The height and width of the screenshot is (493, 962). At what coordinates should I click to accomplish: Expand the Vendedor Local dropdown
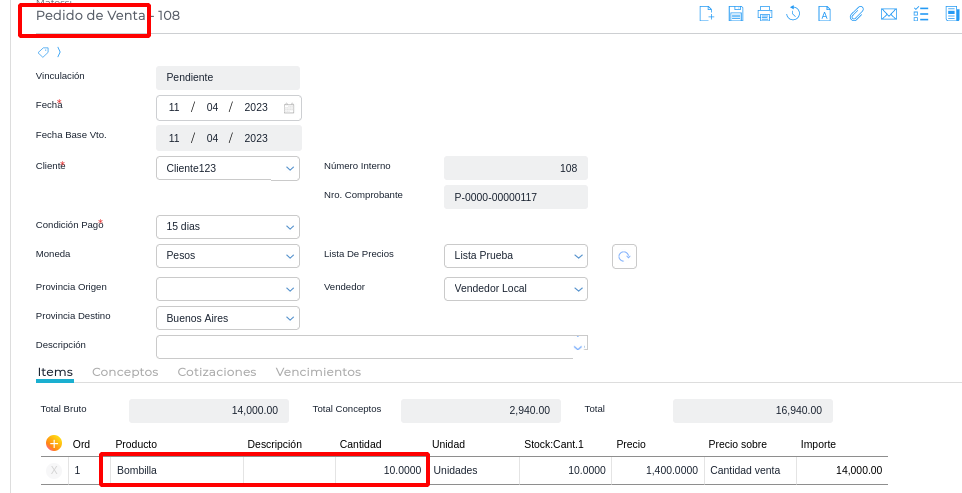pos(578,289)
